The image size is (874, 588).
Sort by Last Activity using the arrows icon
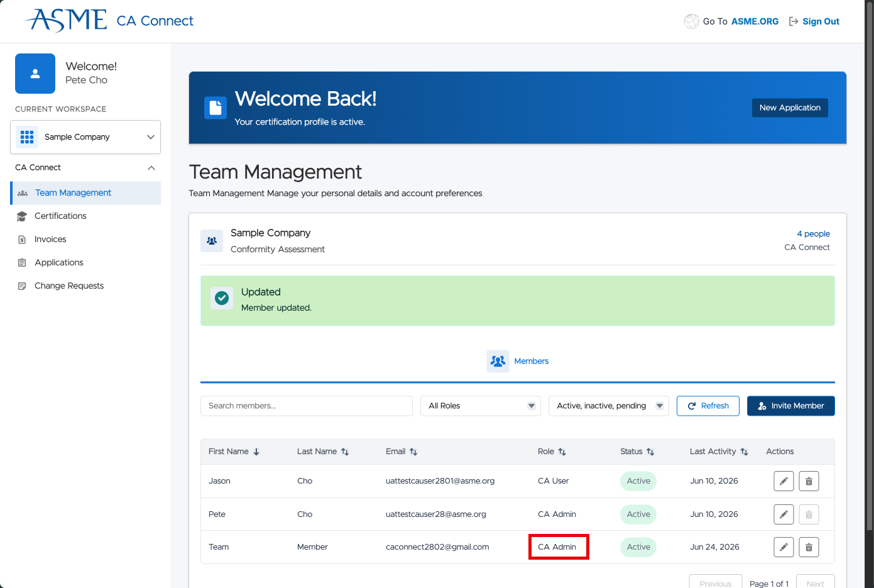pos(744,451)
